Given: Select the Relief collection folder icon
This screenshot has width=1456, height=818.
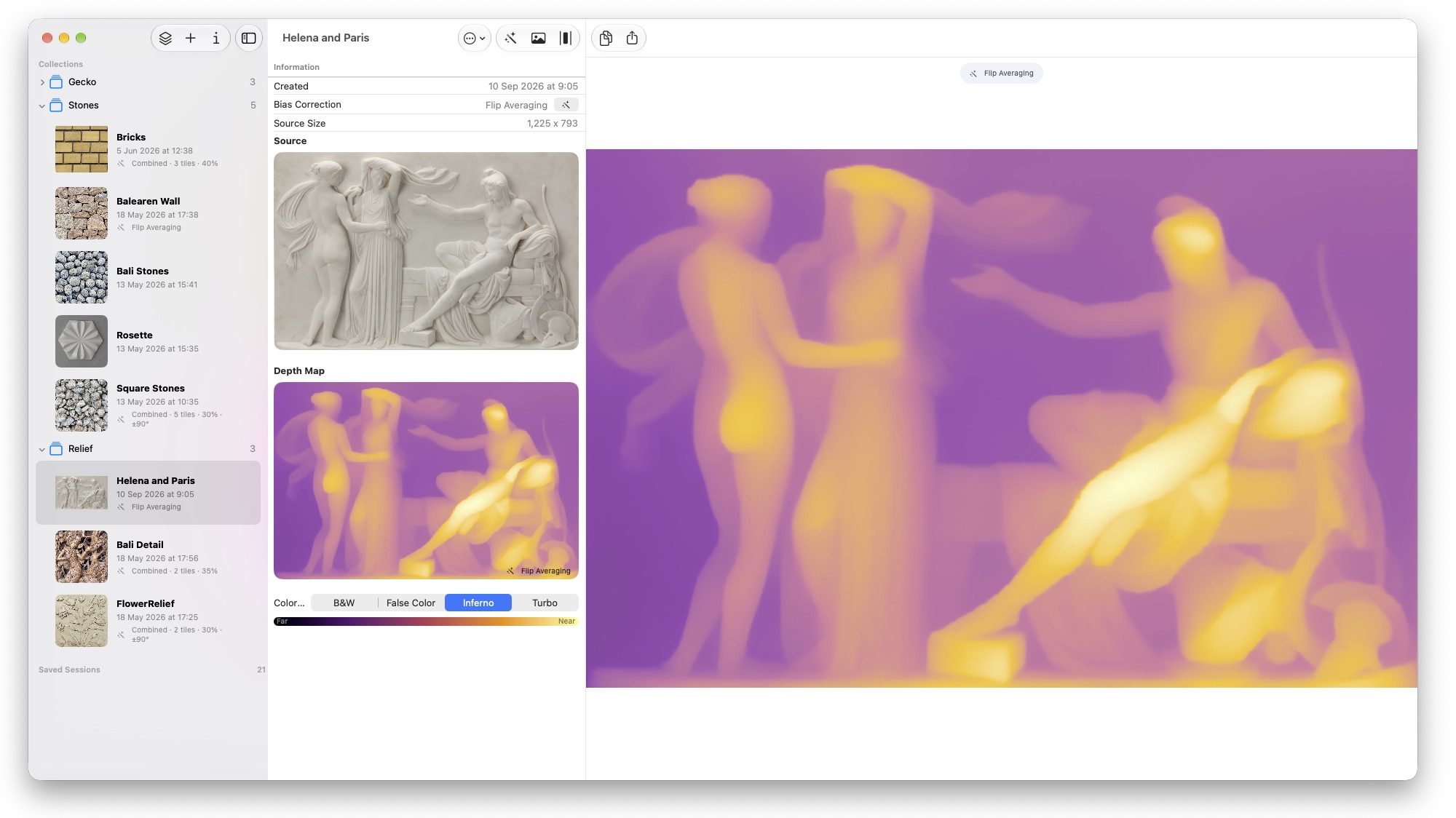Looking at the screenshot, I should pos(56,449).
